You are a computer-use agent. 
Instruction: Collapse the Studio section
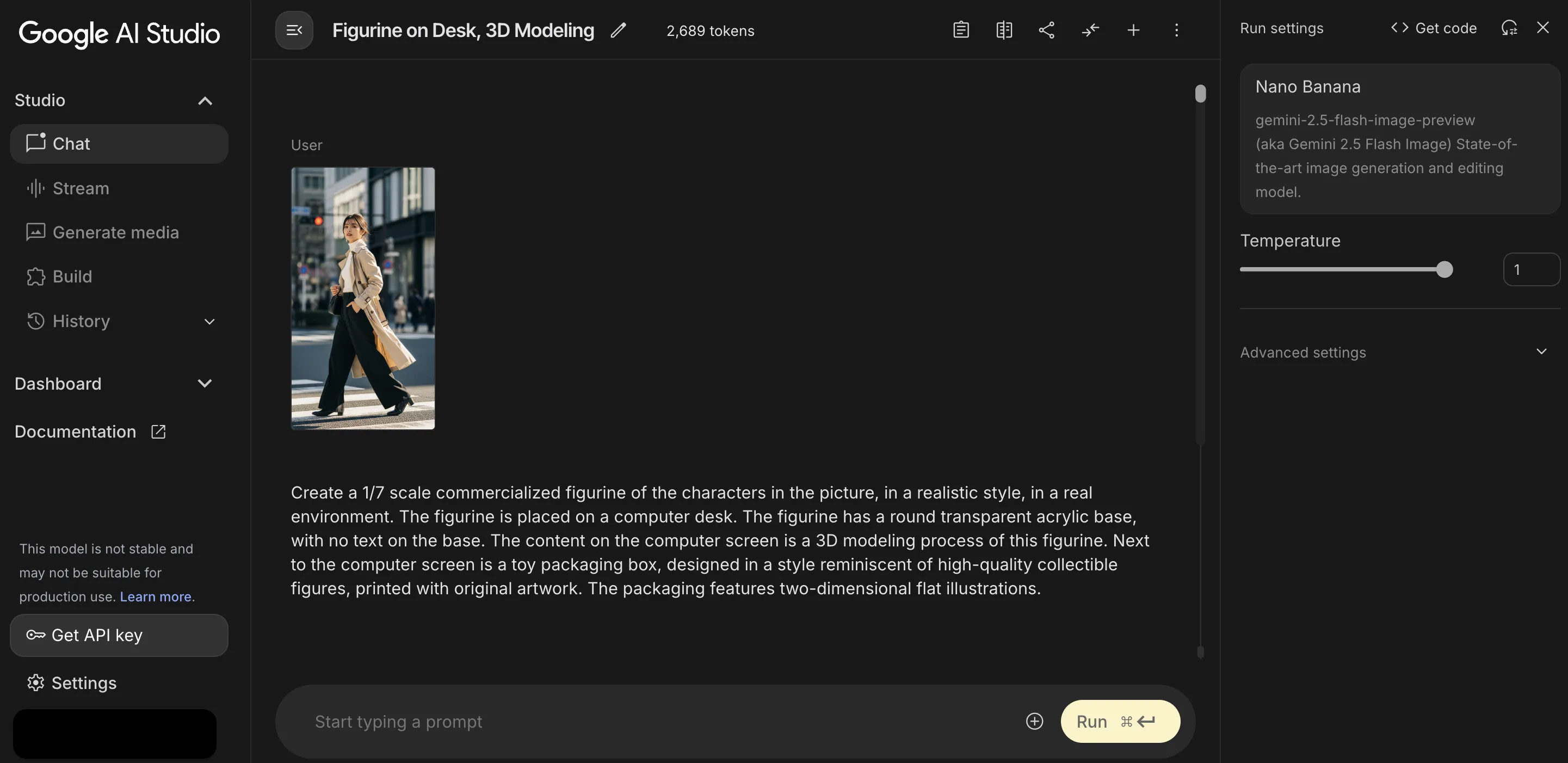pos(205,101)
